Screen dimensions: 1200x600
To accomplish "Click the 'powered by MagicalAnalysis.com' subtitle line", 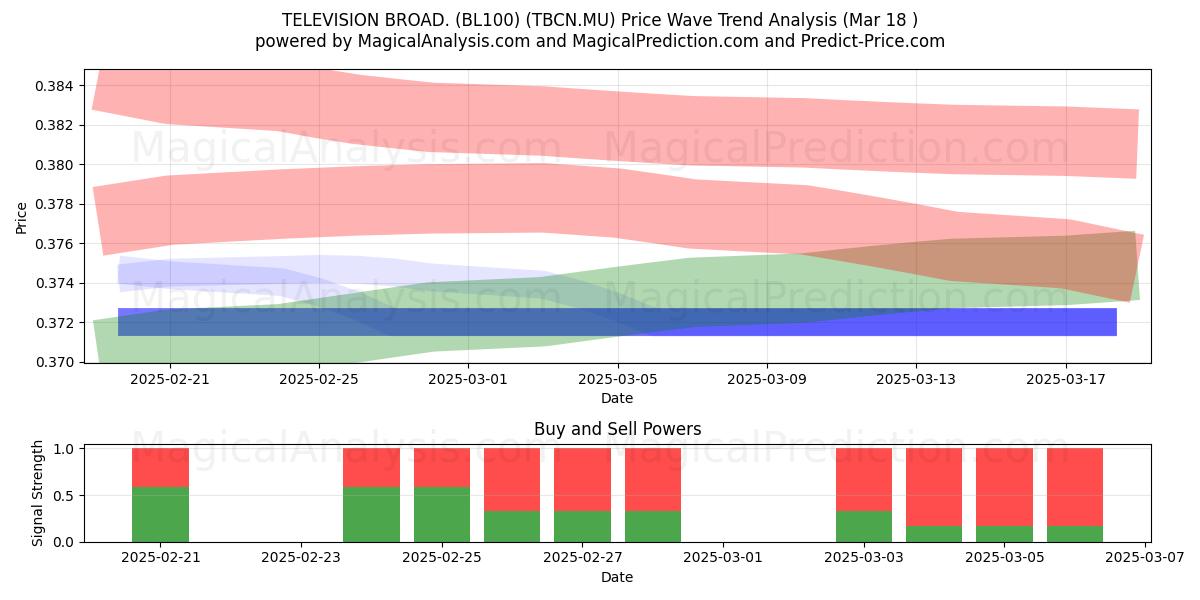I will (600, 41).
